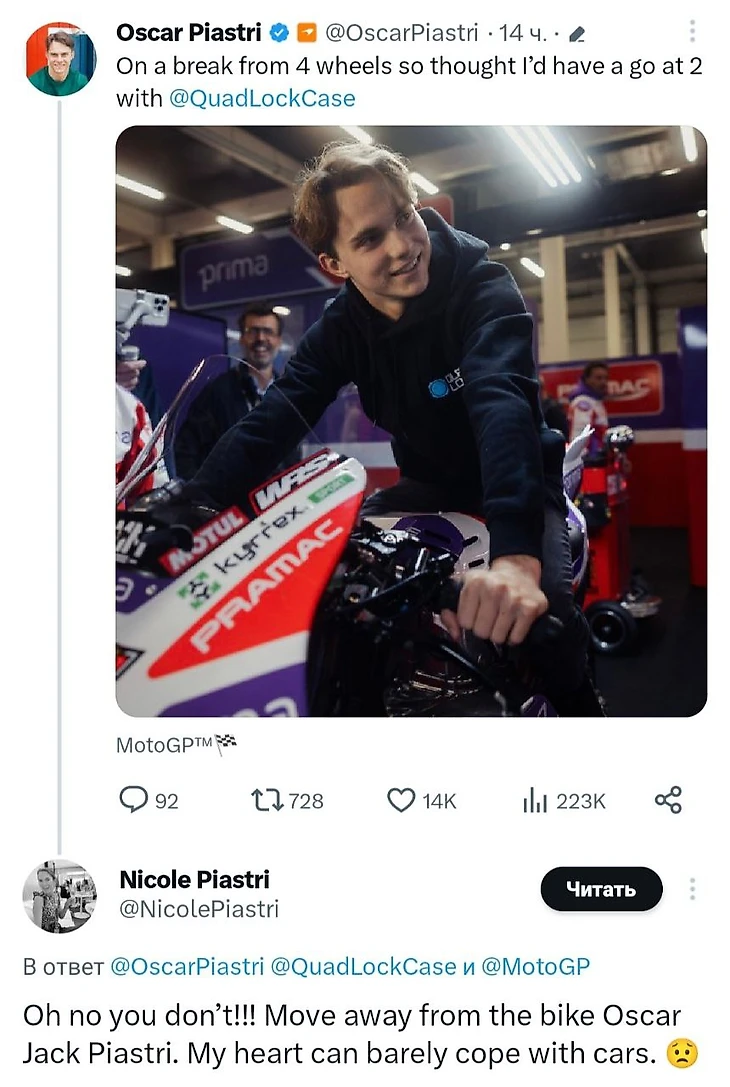The height and width of the screenshot is (1087, 730).
Task: Share the post via share icon
Action: 668,799
